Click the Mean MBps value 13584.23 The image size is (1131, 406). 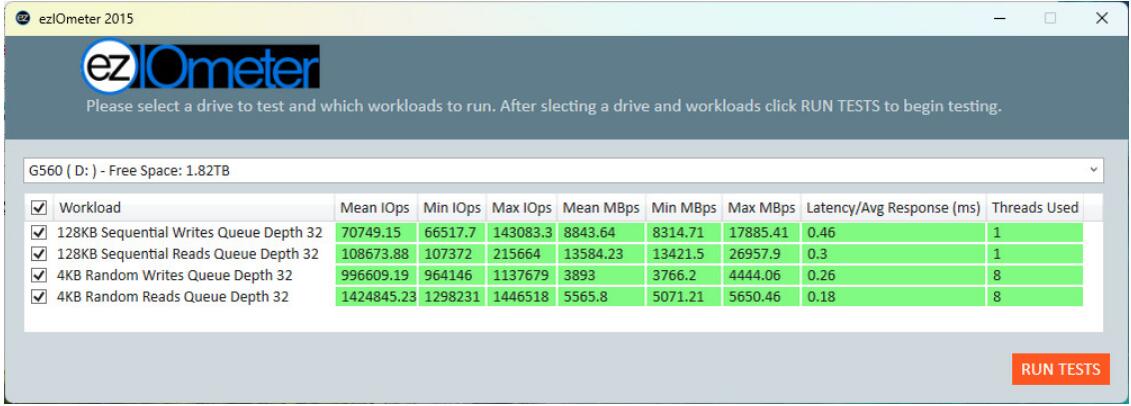[x=593, y=254]
